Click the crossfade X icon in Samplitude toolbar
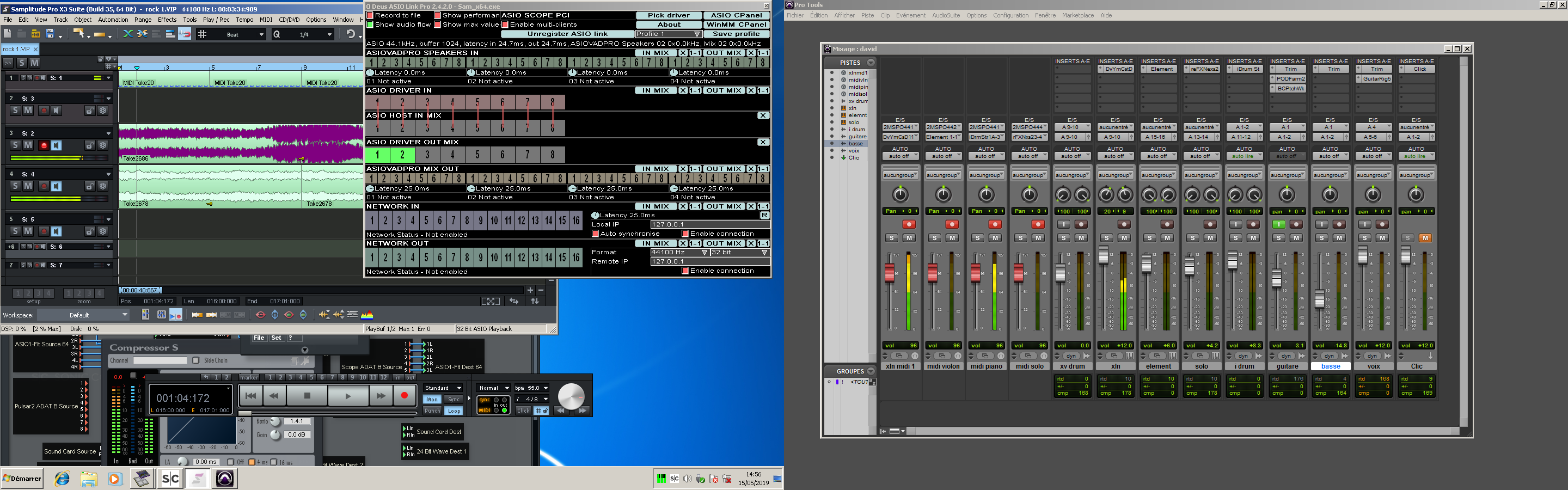Screen dimensions: 1568x490 [x=128, y=34]
